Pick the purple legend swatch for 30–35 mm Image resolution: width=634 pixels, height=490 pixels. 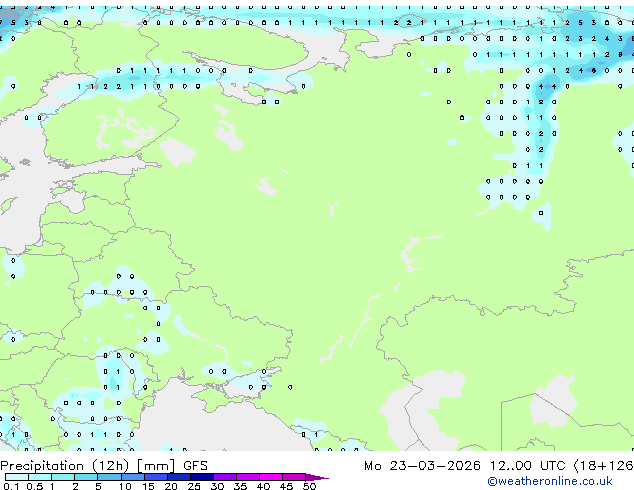coord(225,477)
